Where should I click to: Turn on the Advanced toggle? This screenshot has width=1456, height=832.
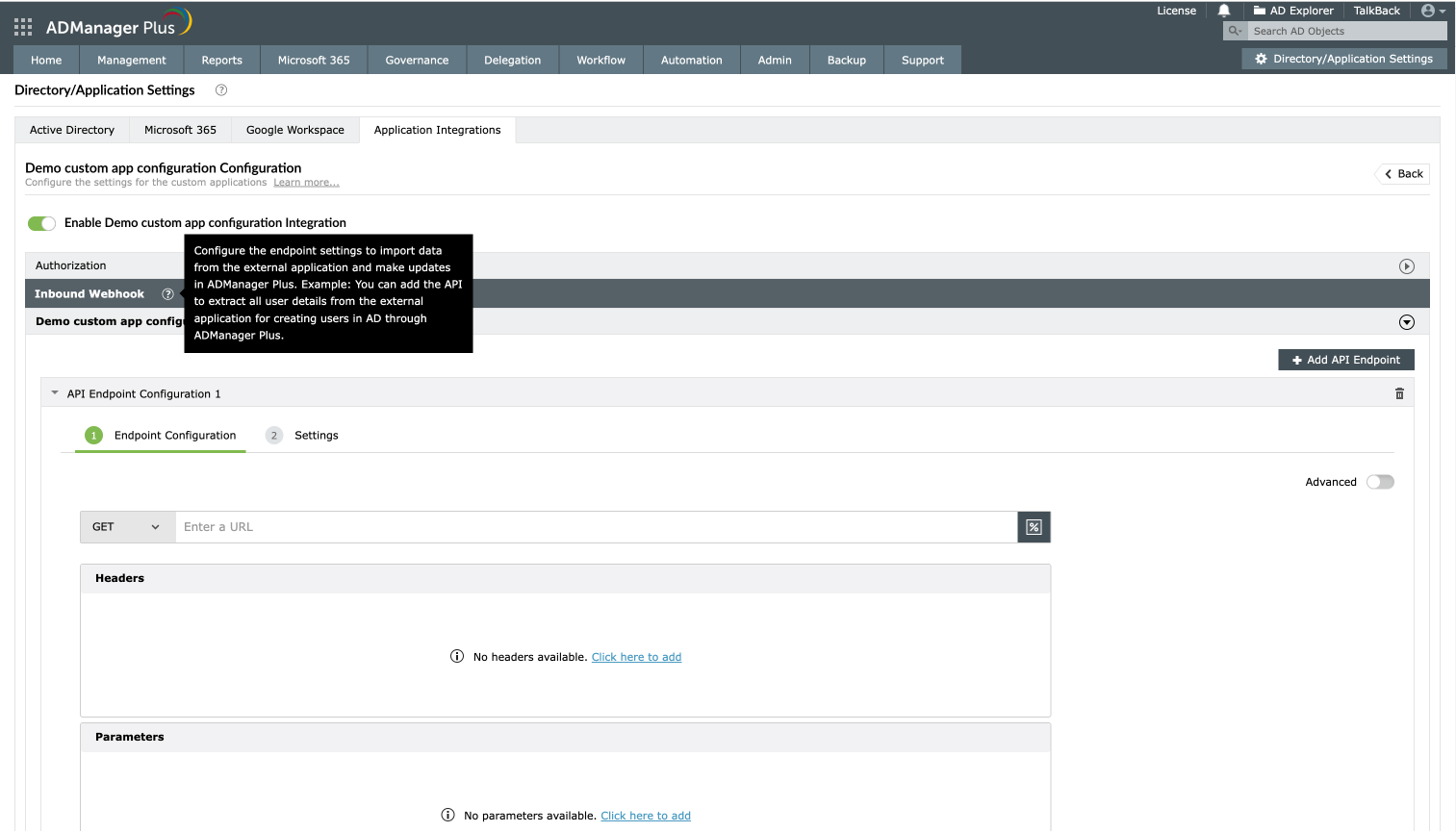click(x=1380, y=481)
